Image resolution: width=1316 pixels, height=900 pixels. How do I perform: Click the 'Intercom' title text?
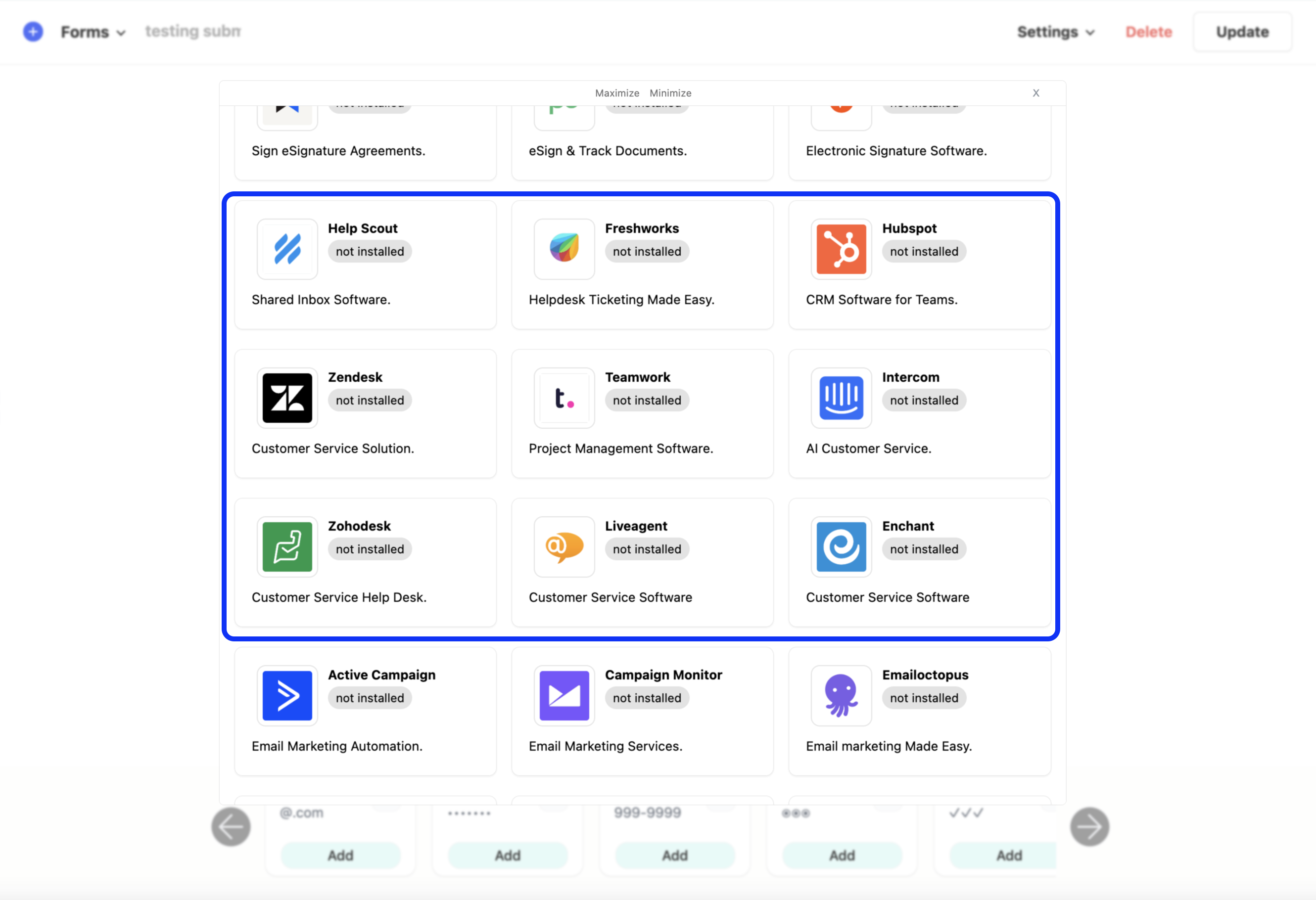[x=910, y=377]
